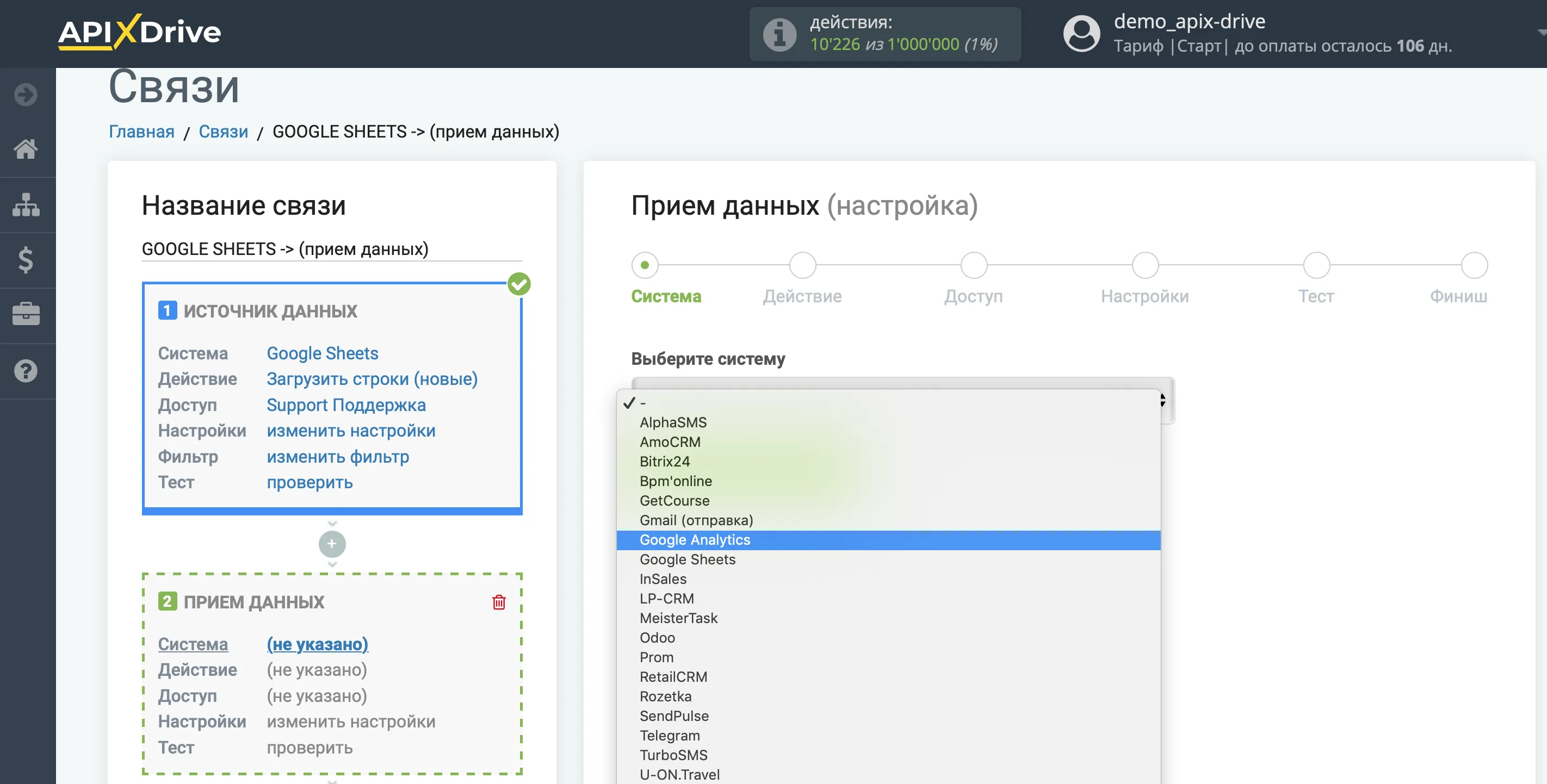Open the help question mark icon

pyautogui.click(x=26, y=371)
